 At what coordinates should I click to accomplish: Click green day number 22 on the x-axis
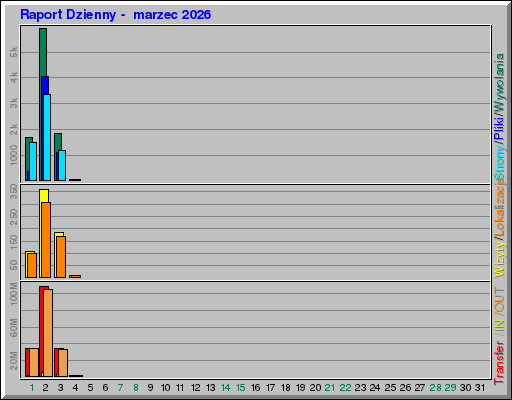(345, 388)
